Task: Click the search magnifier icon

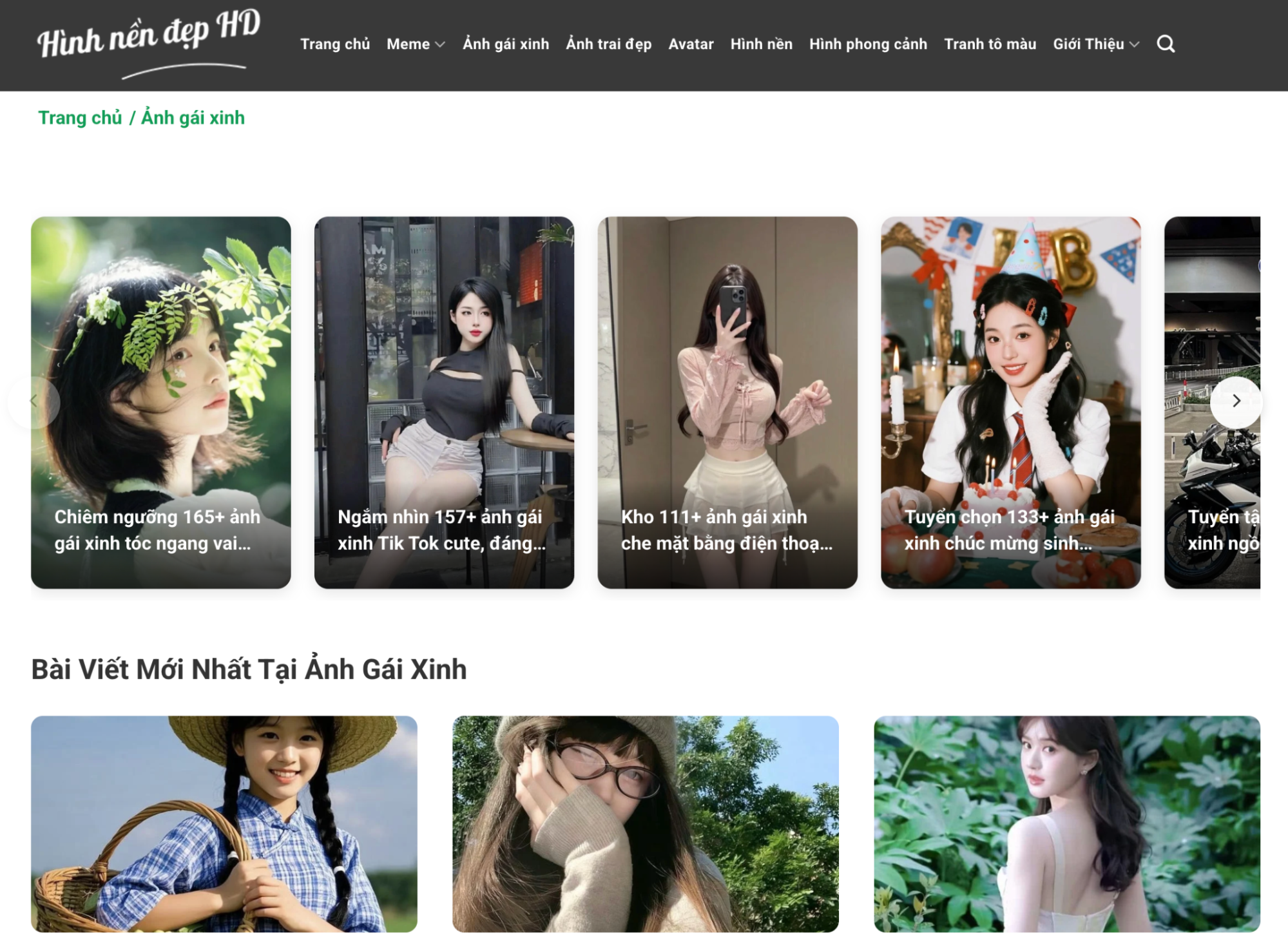Action: [1165, 44]
